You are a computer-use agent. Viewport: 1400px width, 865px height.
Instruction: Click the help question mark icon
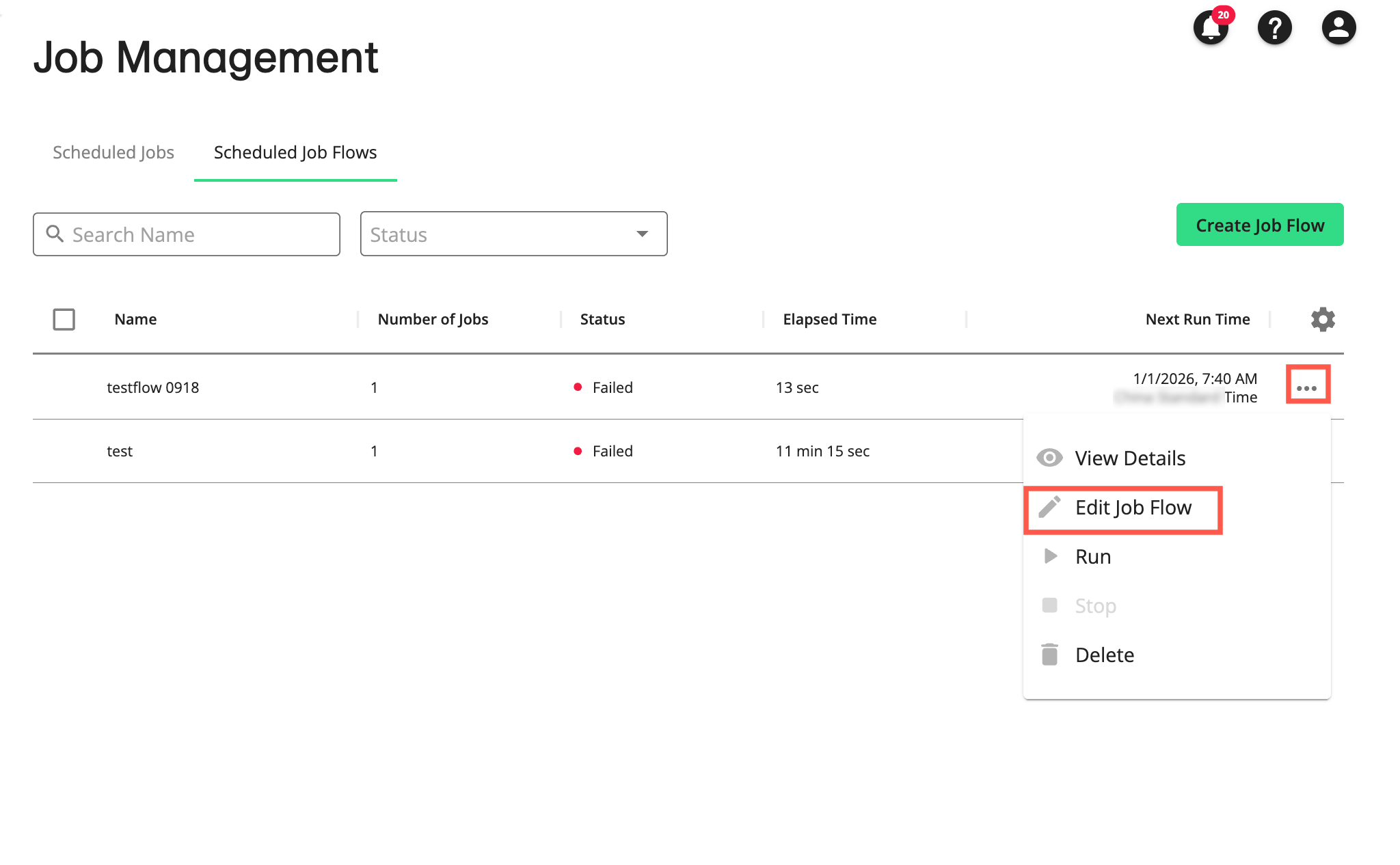[1274, 27]
